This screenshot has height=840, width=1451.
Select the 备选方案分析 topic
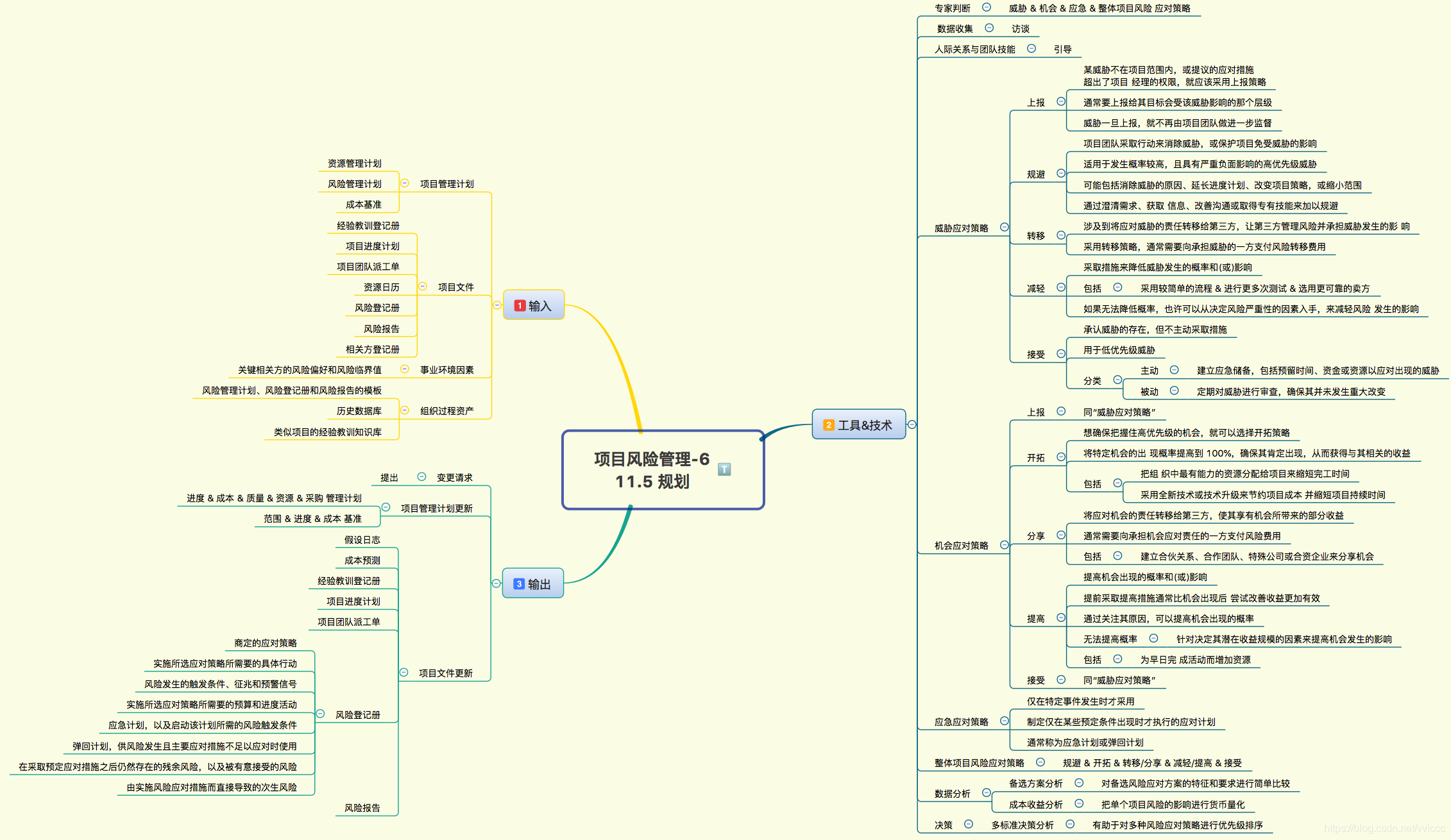tap(1035, 784)
